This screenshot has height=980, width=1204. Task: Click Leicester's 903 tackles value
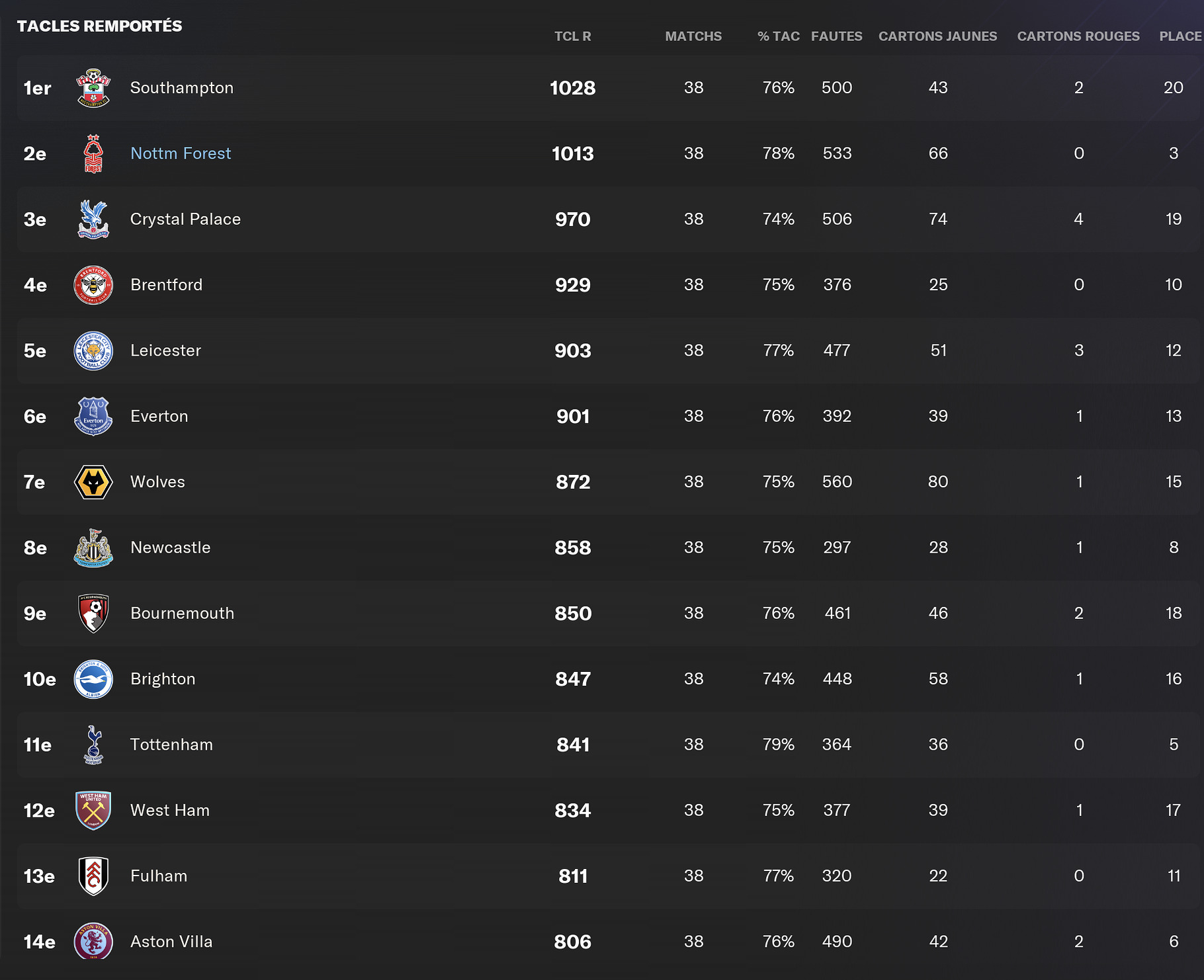point(573,350)
